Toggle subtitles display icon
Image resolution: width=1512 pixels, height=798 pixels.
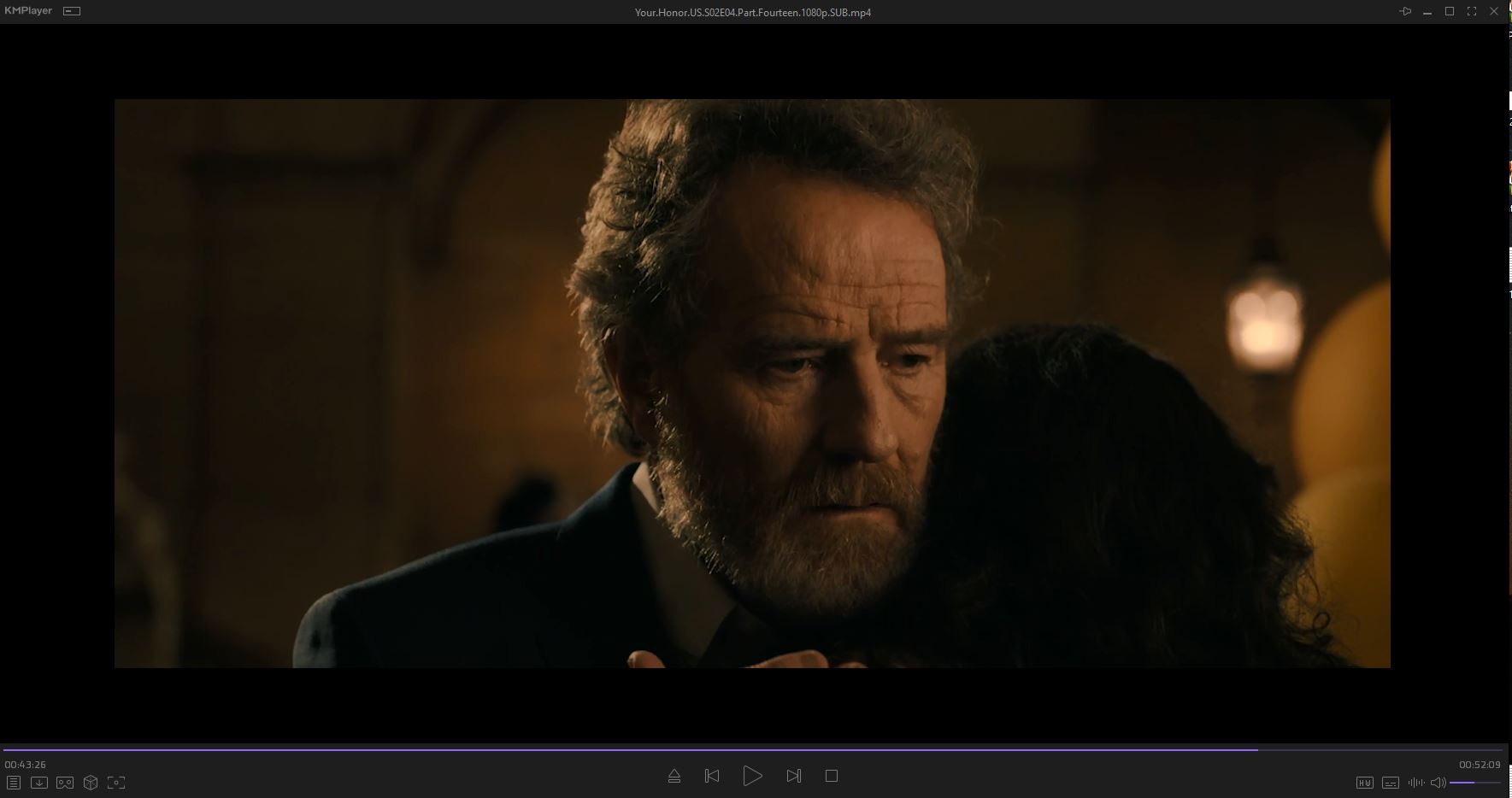(1391, 783)
